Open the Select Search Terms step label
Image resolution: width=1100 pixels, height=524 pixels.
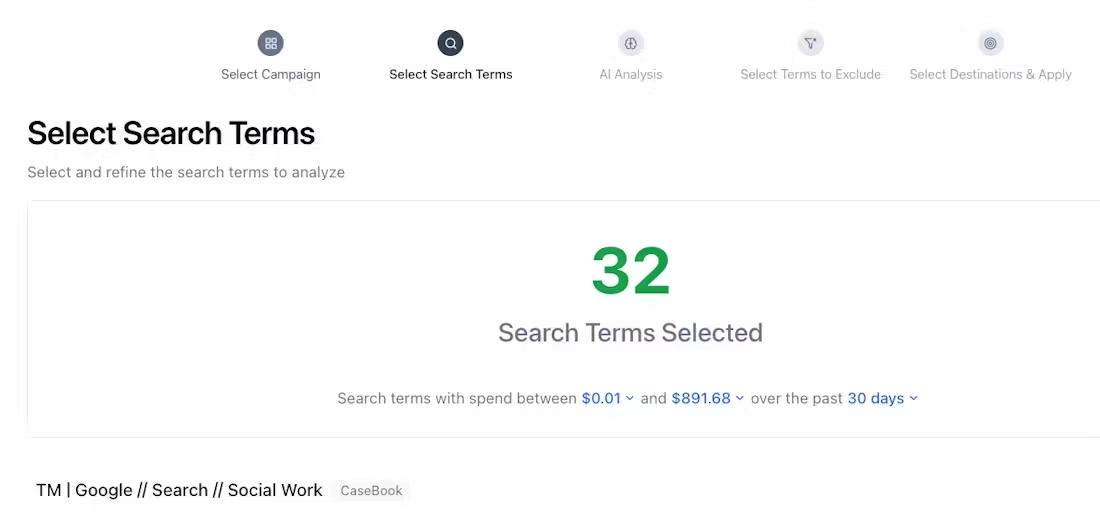click(451, 74)
